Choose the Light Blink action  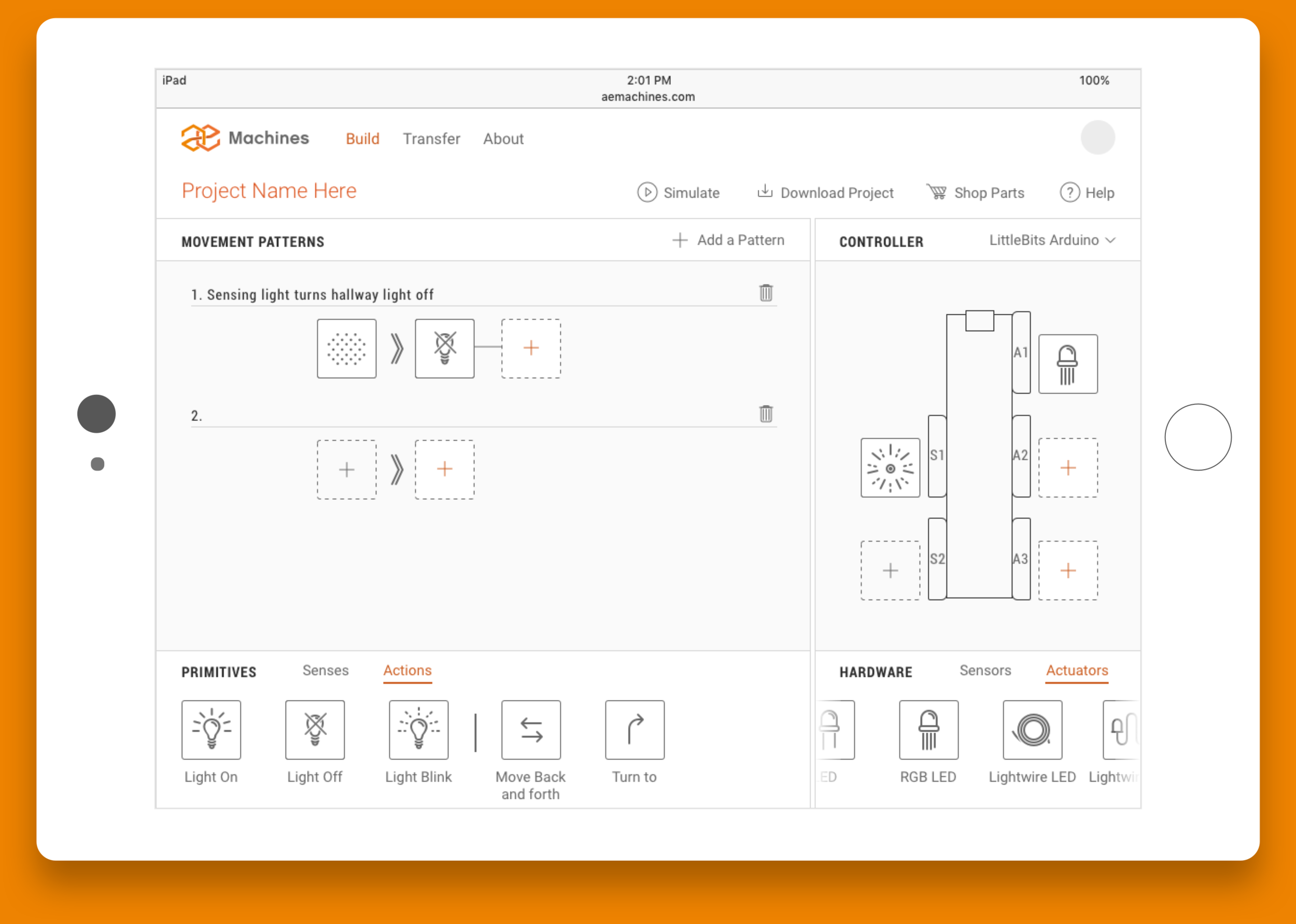pos(418,730)
